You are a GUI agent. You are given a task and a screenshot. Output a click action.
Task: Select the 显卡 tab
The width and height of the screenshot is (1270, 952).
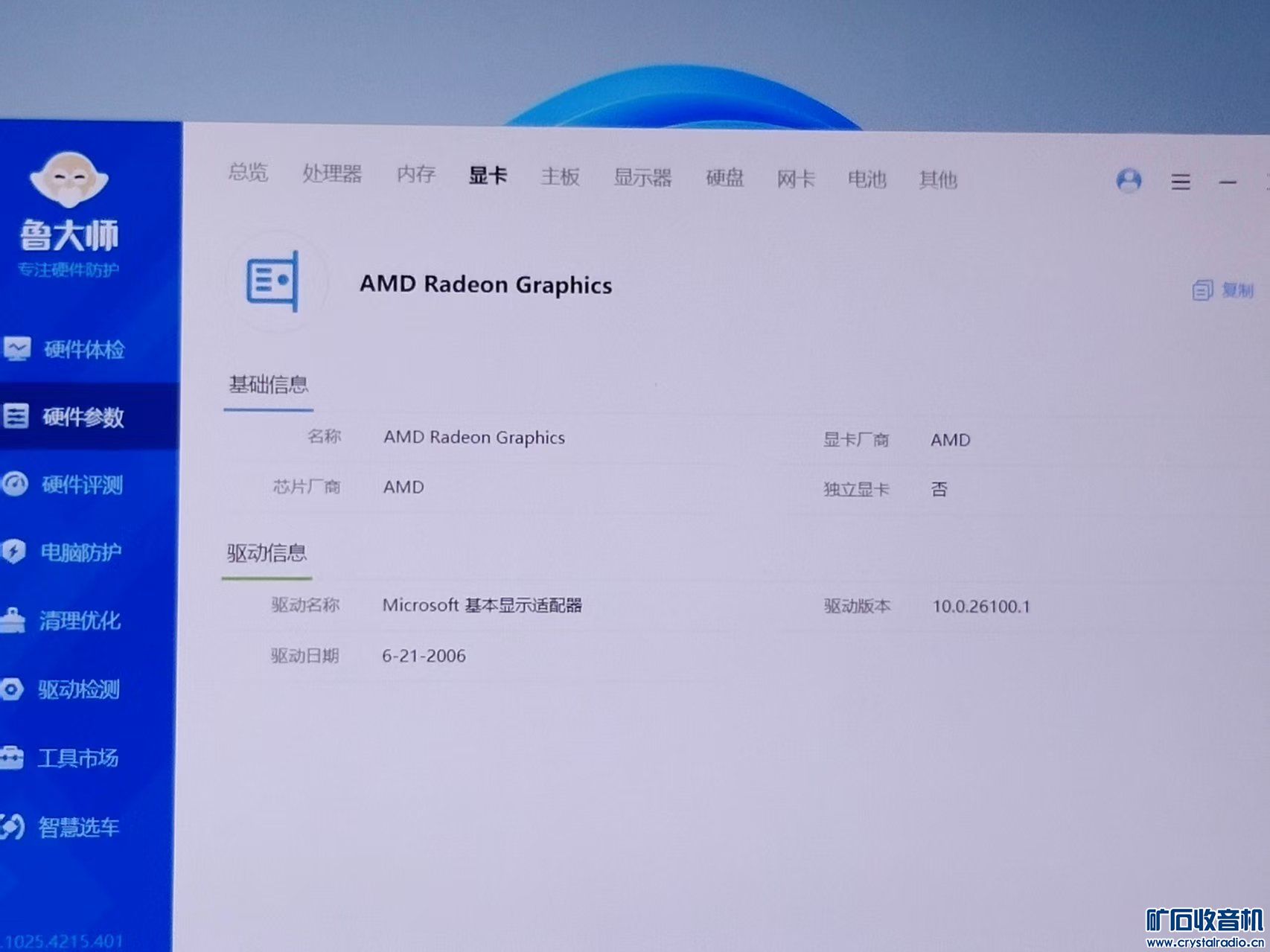pyautogui.click(x=488, y=176)
